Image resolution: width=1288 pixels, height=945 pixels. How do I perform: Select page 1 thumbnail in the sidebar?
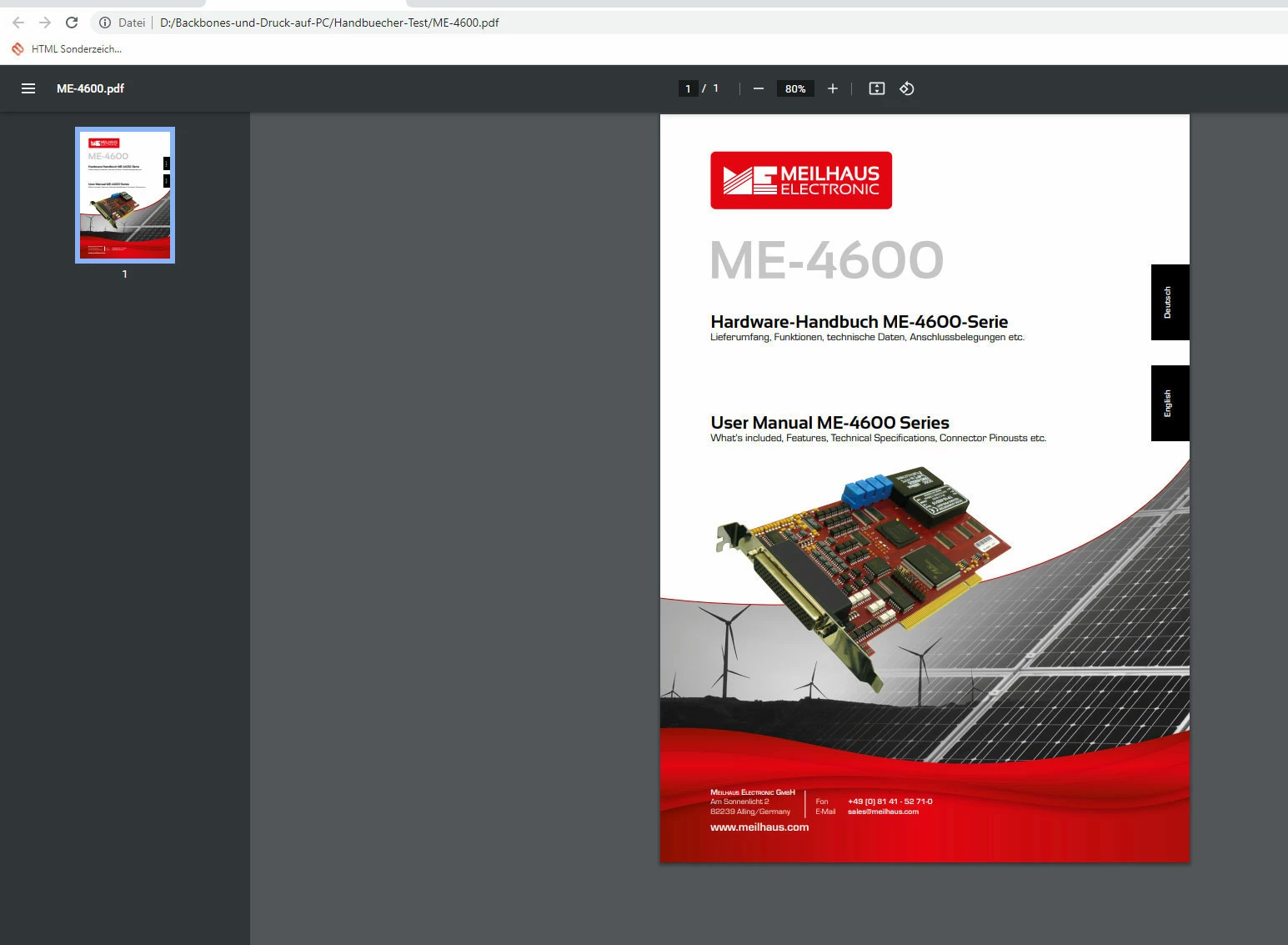[125, 195]
